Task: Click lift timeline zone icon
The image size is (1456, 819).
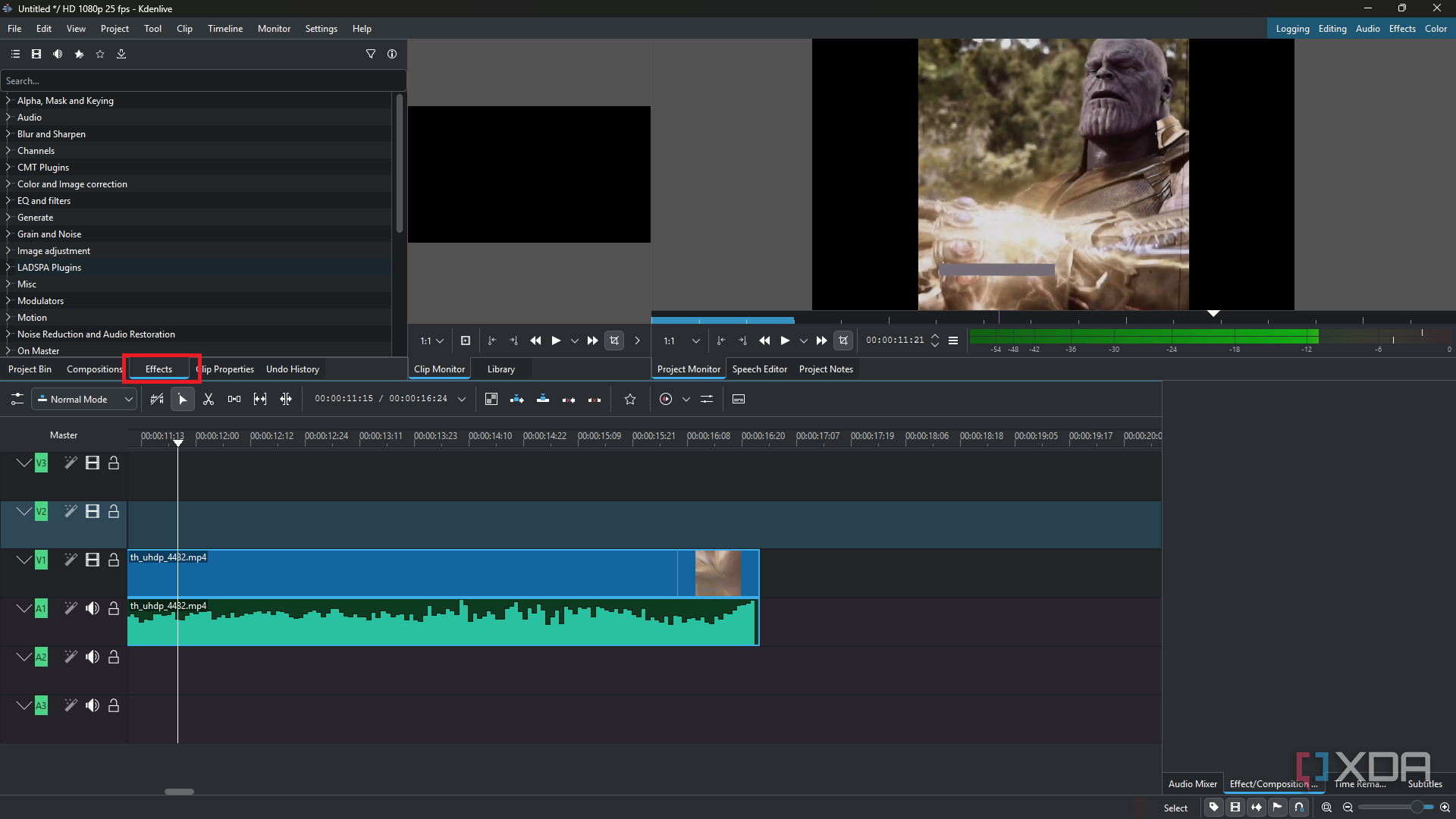Action: pyautogui.click(x=595, y=400)
